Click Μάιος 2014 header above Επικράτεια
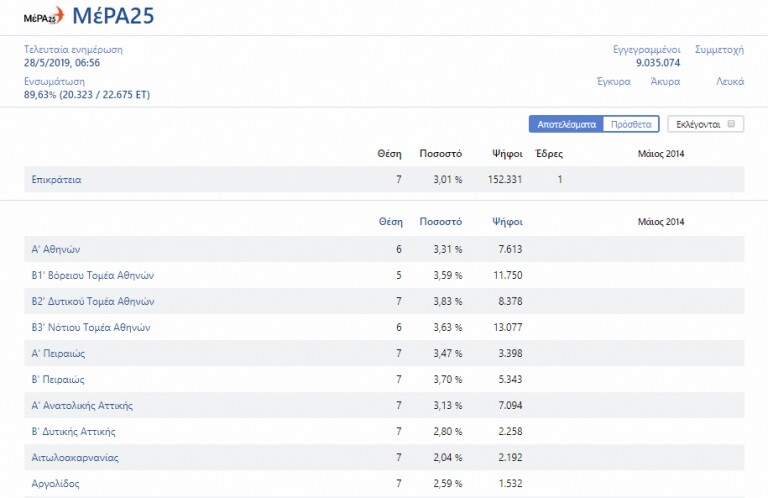This screenshot has width=768, height=498. 661,154
